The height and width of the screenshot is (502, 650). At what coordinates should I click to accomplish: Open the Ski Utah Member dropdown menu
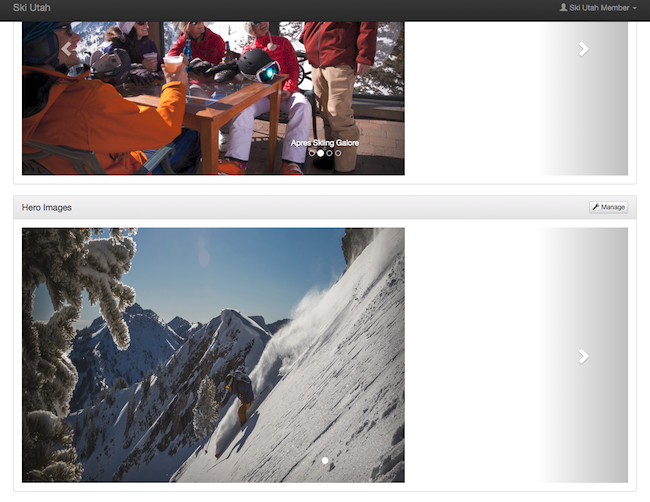pyautogui.click(x=598, y=7)
